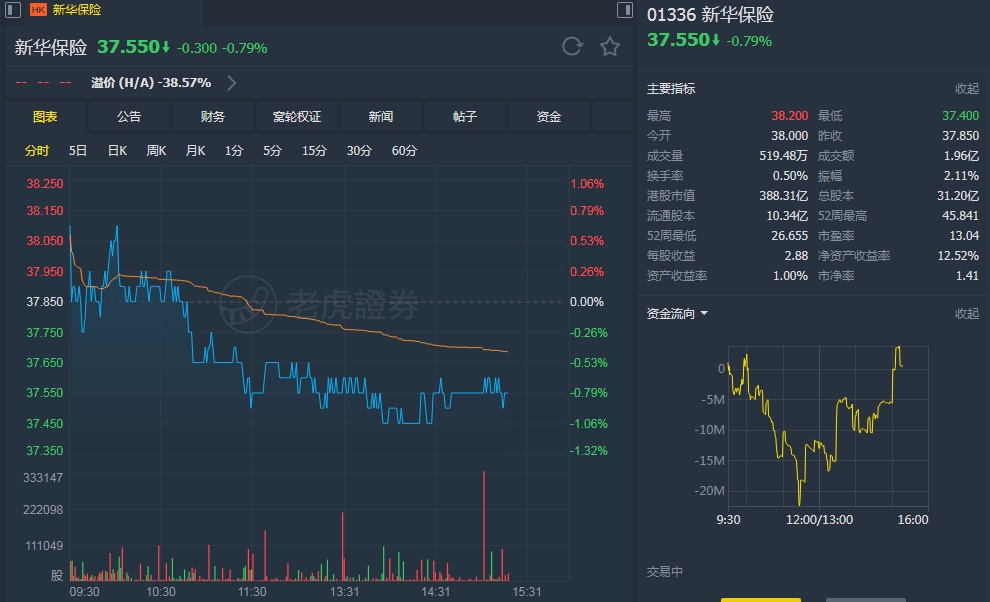990x602 pixels.
Task: Select the 5日 chart period
Action: click(x=78, y=151)
